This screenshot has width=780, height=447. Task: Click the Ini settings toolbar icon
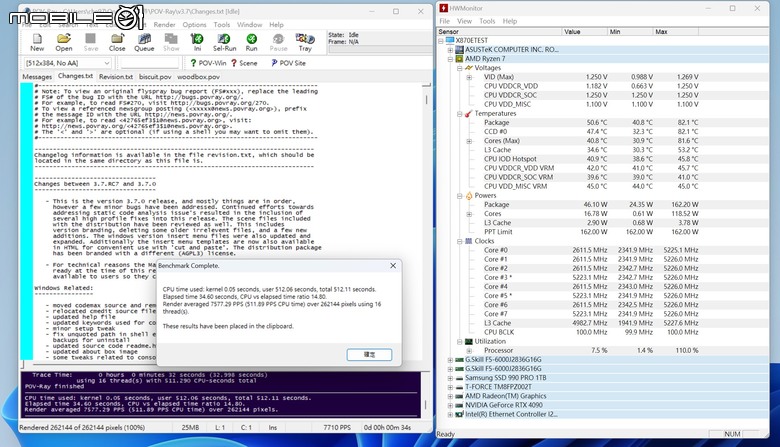tap(197, 42)
